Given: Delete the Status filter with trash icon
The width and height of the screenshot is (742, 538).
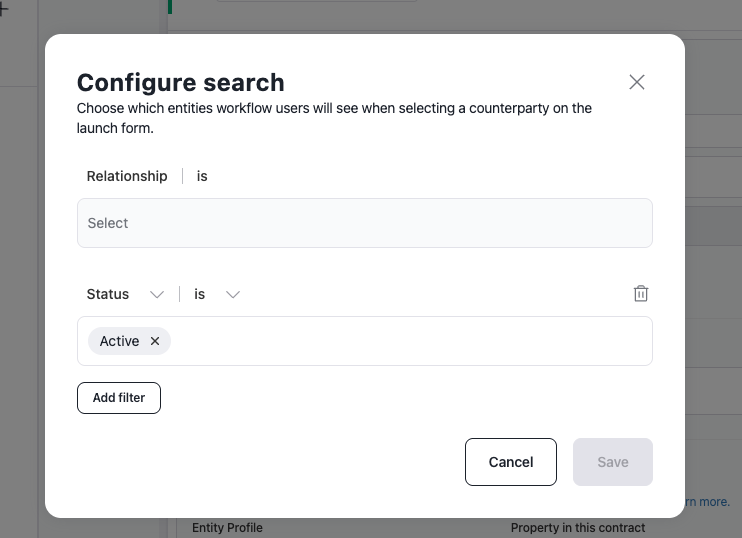Looking at the screenshot, I should (x=641, y=294).
